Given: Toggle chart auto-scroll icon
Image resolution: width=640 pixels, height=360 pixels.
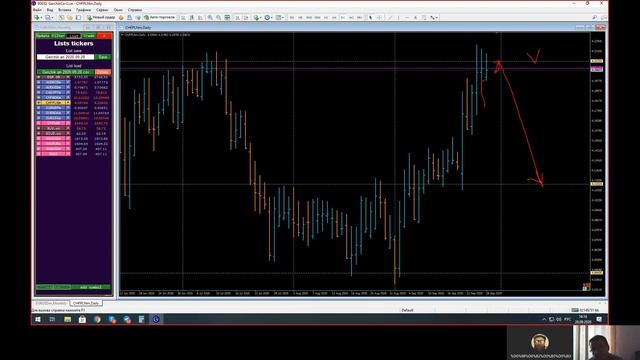Looking at the screenshot, I should click(x=238, y=18).
